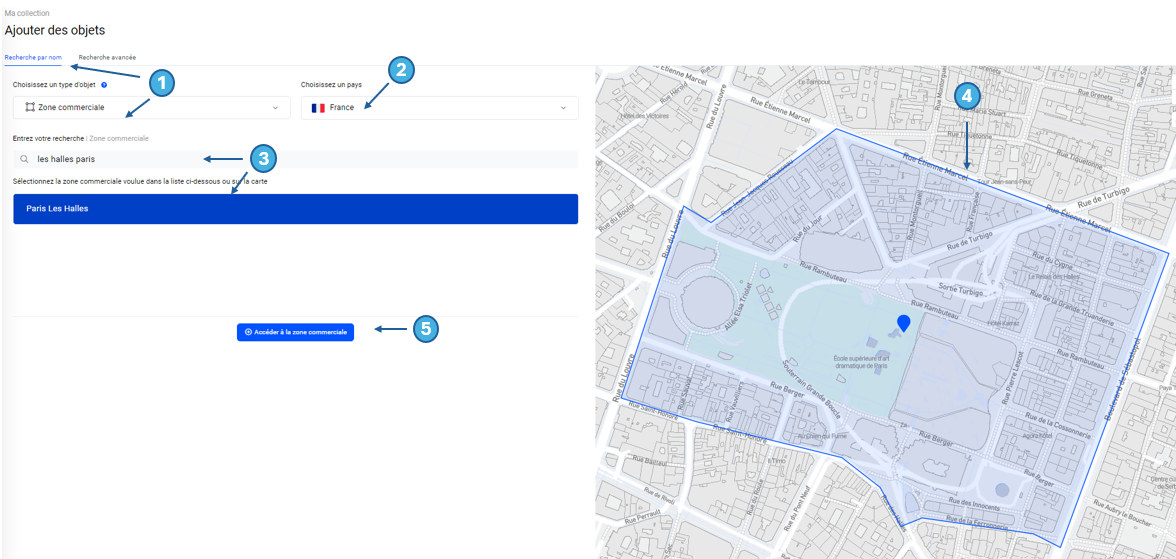The height and width of the screenshot is (559, 1176).
Task: Expand the Zone commerciale object type dropdown
Action: (151, 108)
